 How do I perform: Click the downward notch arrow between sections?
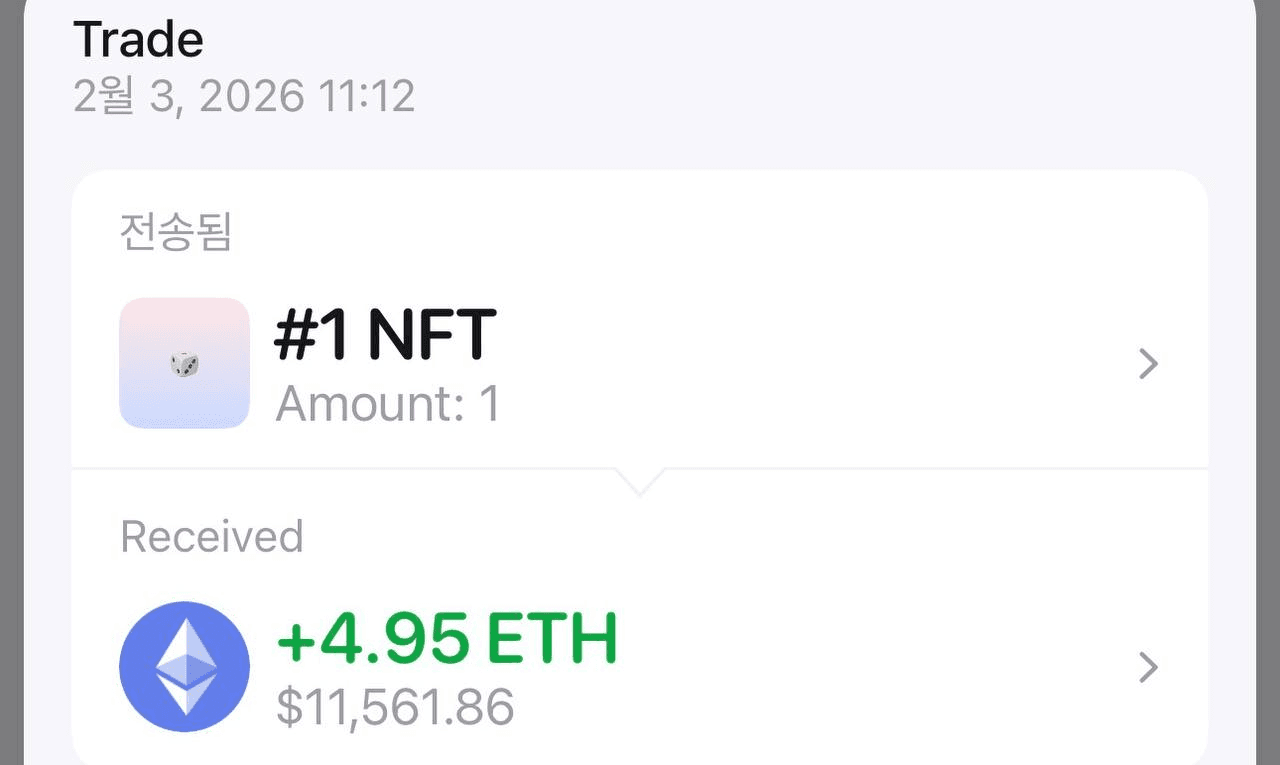coord(639,482)
